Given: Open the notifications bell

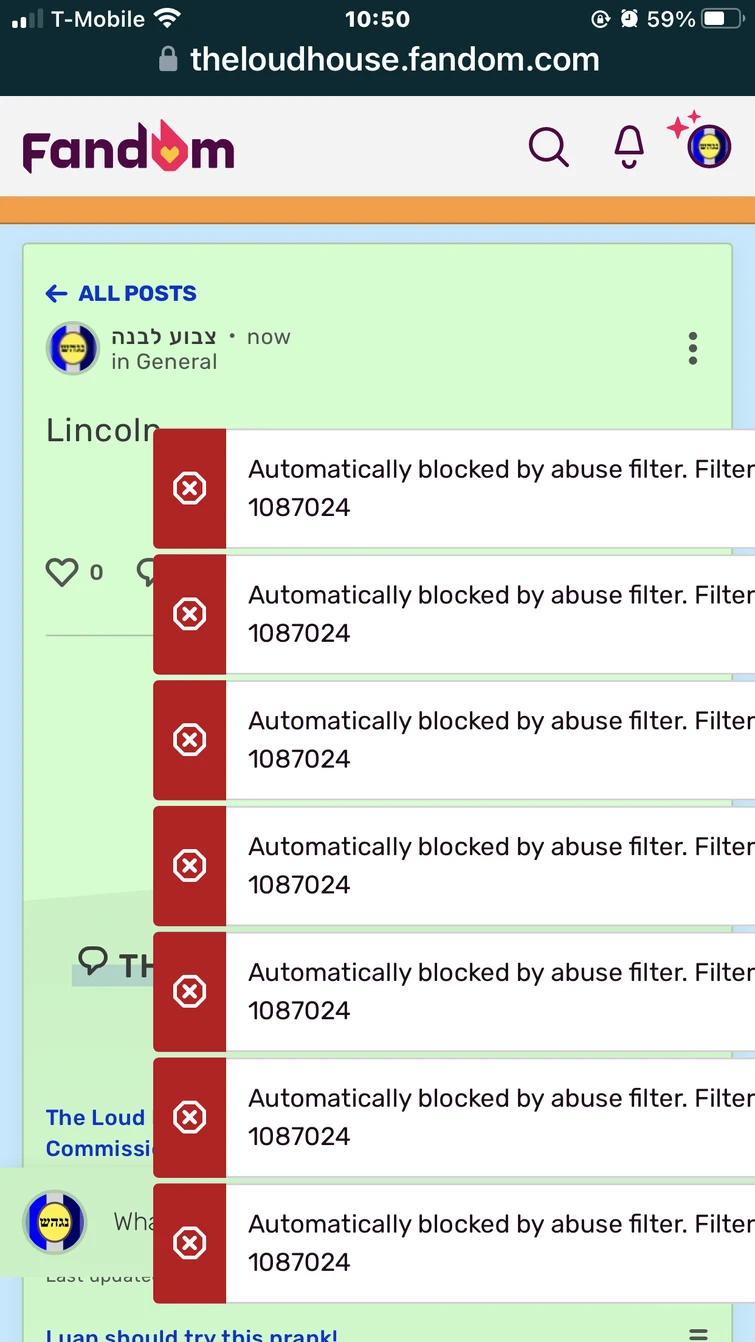Looking at the screenshot, I should pyautogui.click(x=629, y=148).
